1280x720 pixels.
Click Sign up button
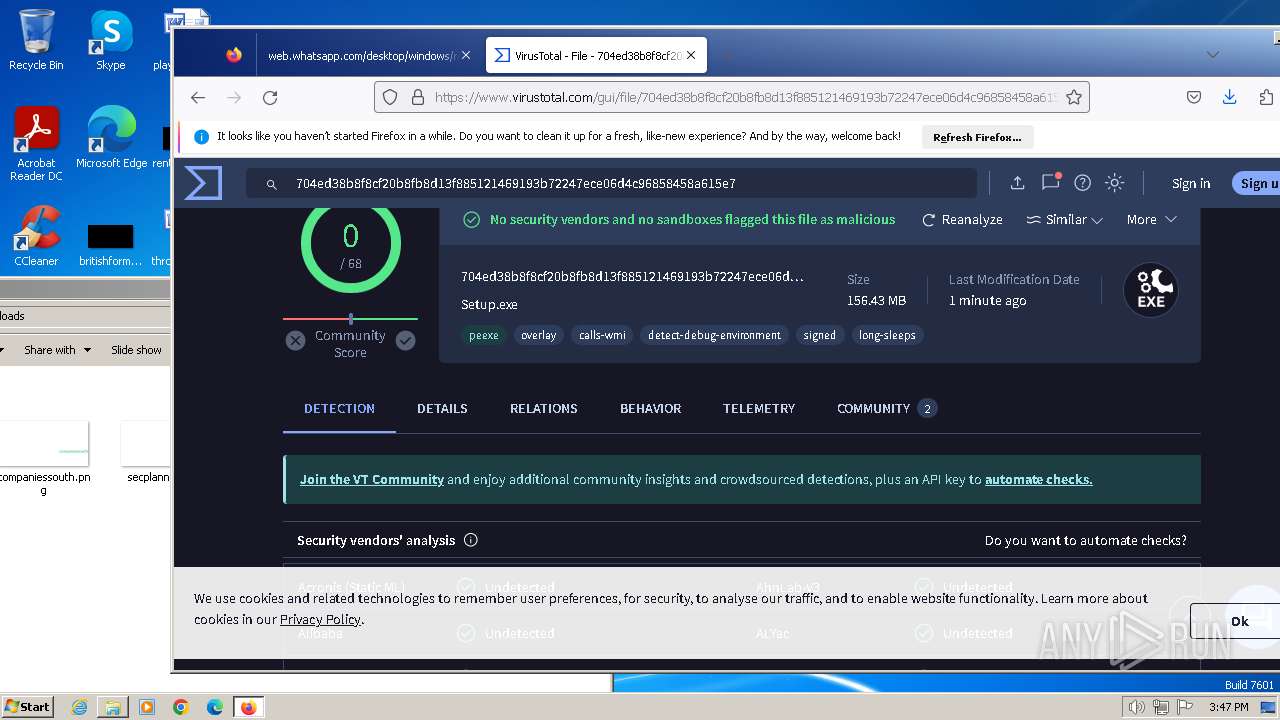tap(1259, 183)
